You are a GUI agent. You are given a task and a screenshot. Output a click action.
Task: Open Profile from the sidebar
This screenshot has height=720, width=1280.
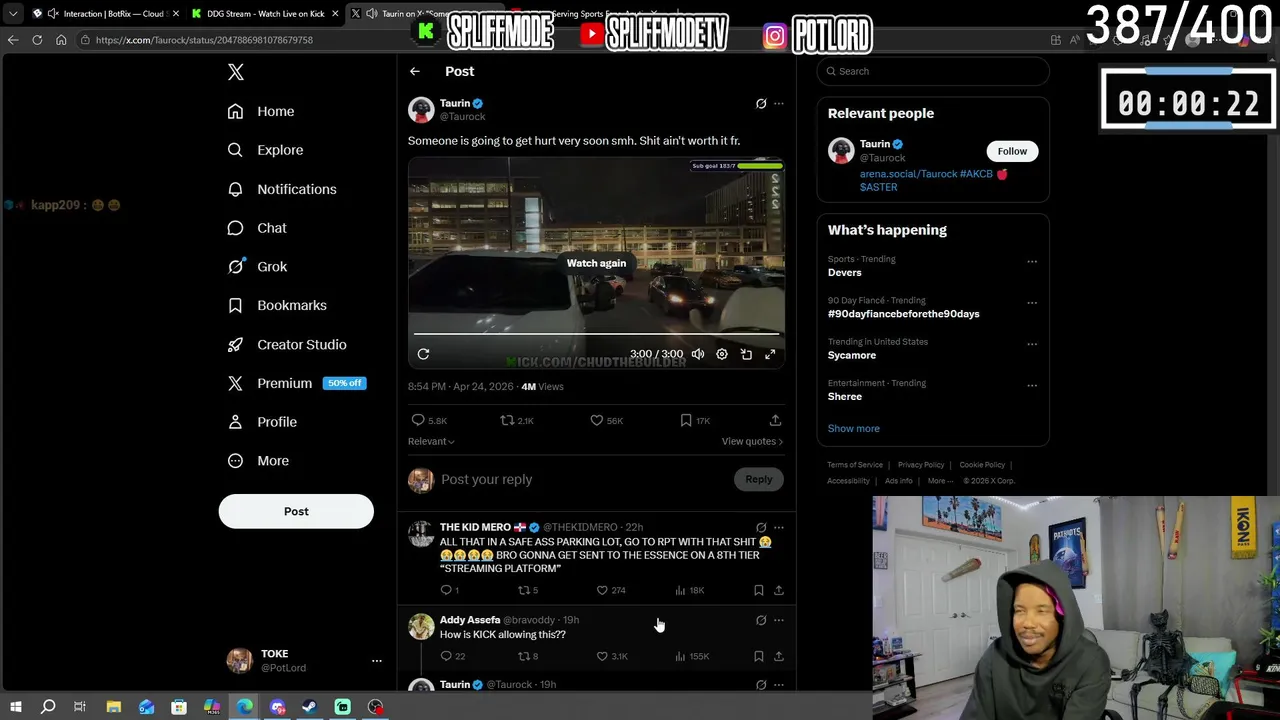pyautogui.click(x=262, y=422)
